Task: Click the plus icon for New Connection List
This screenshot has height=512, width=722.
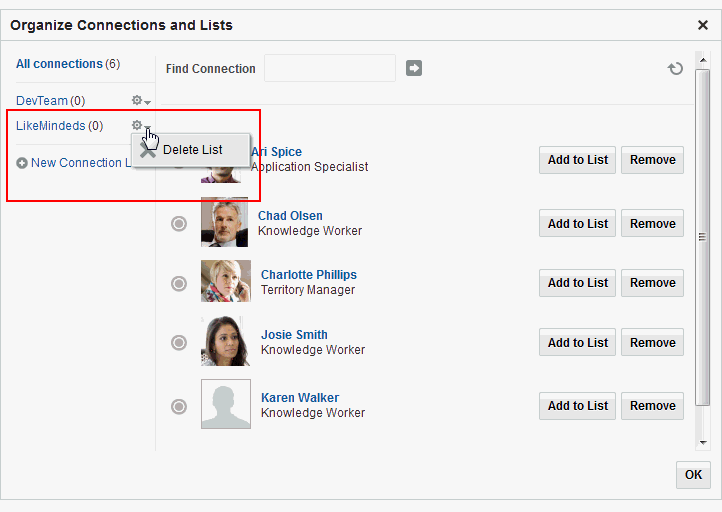Action: [x=22, y=163]
